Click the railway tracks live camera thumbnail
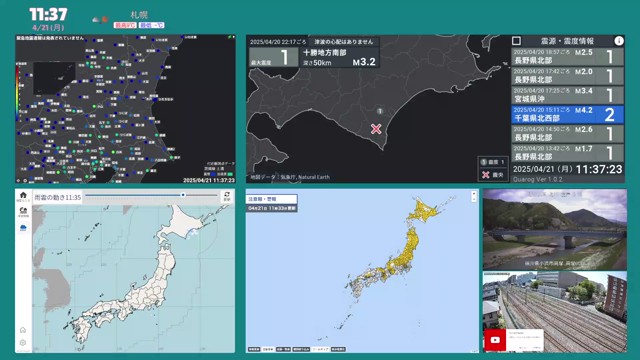Image resolution: width=640 pixels, height=360 pixels. coord(555,312)
